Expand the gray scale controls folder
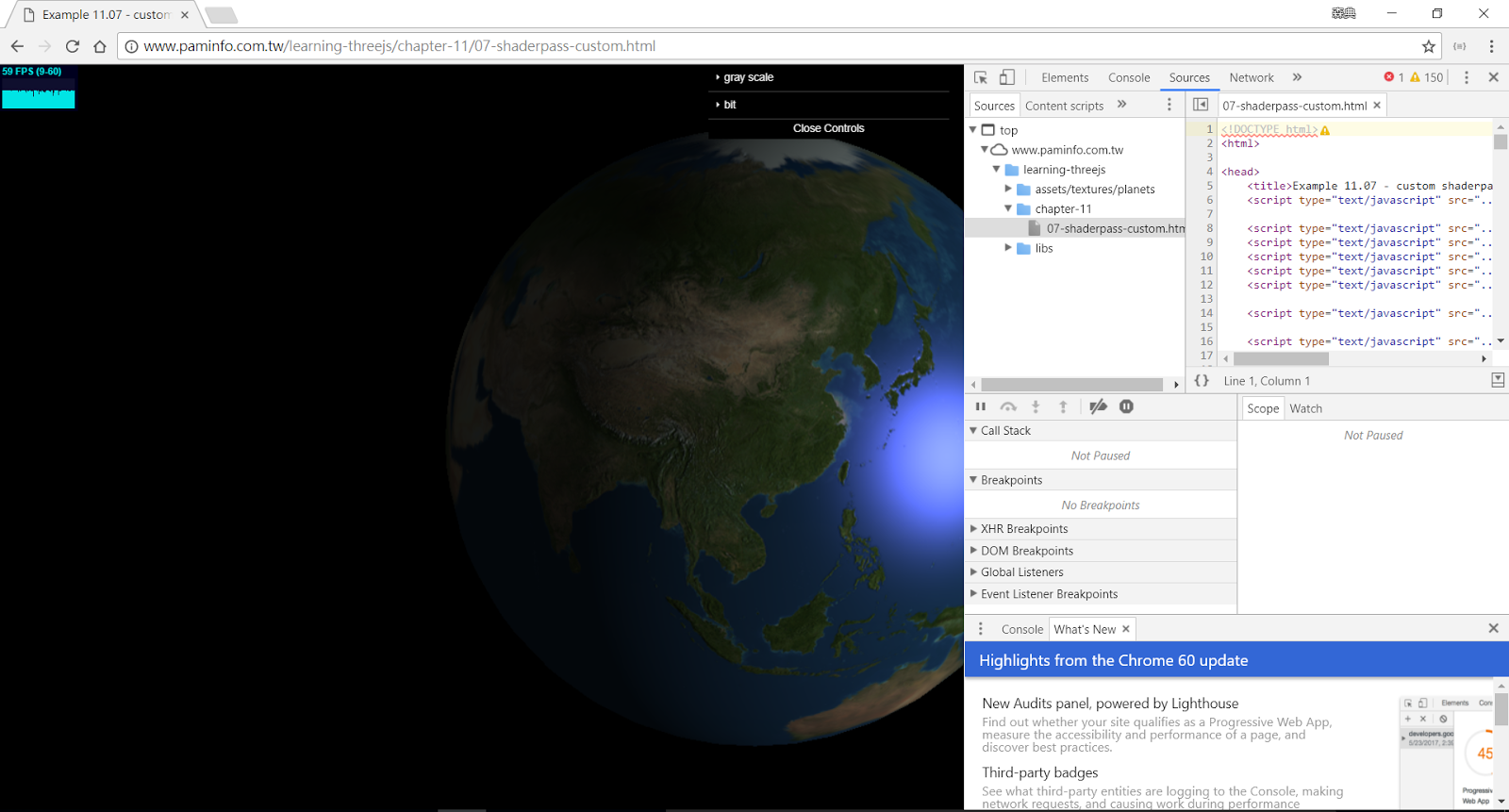The height and width of the screenshot is (812, 1509). pos(828,77)
